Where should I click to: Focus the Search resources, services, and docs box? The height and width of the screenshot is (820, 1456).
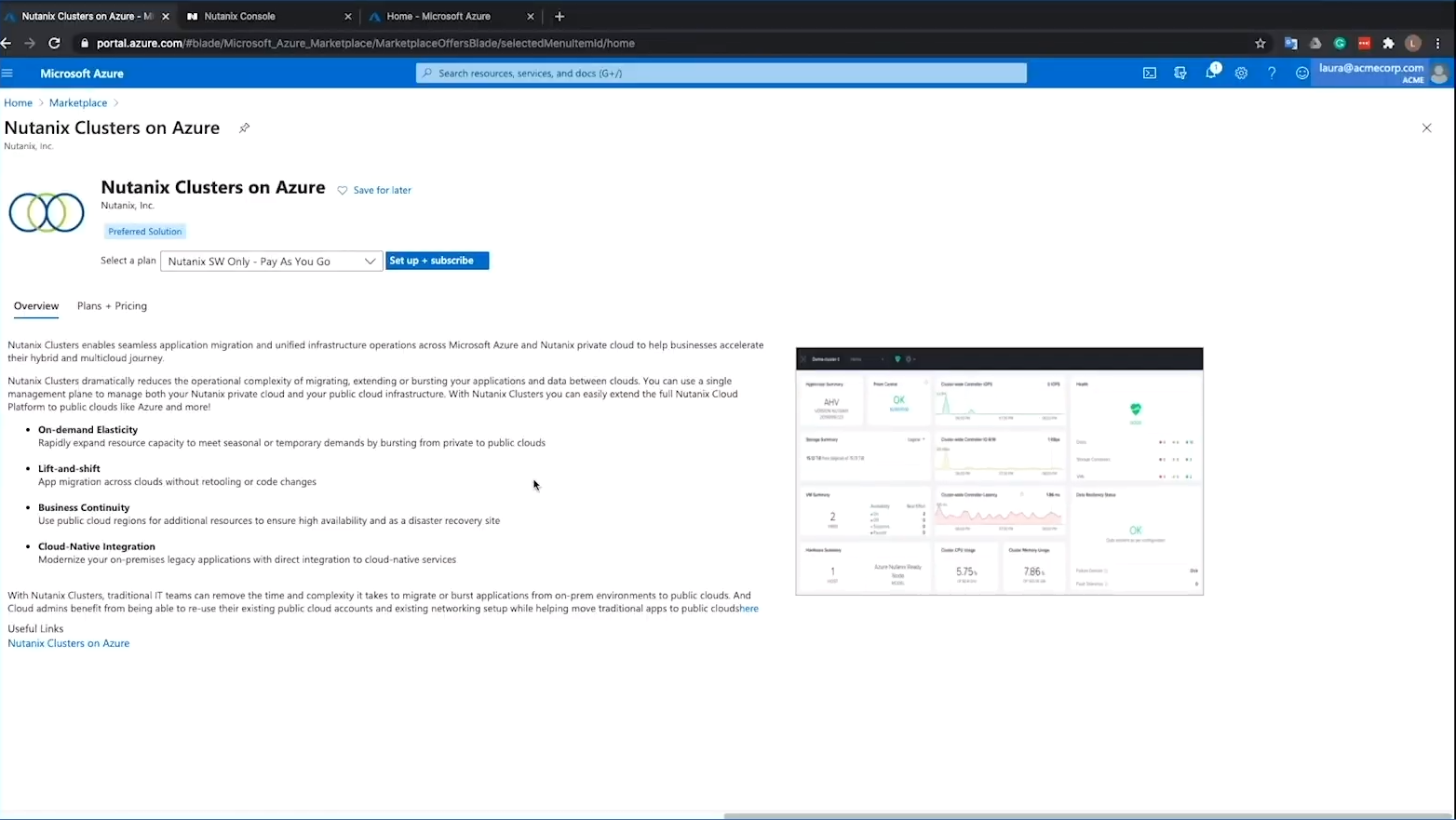pos(721,74)
